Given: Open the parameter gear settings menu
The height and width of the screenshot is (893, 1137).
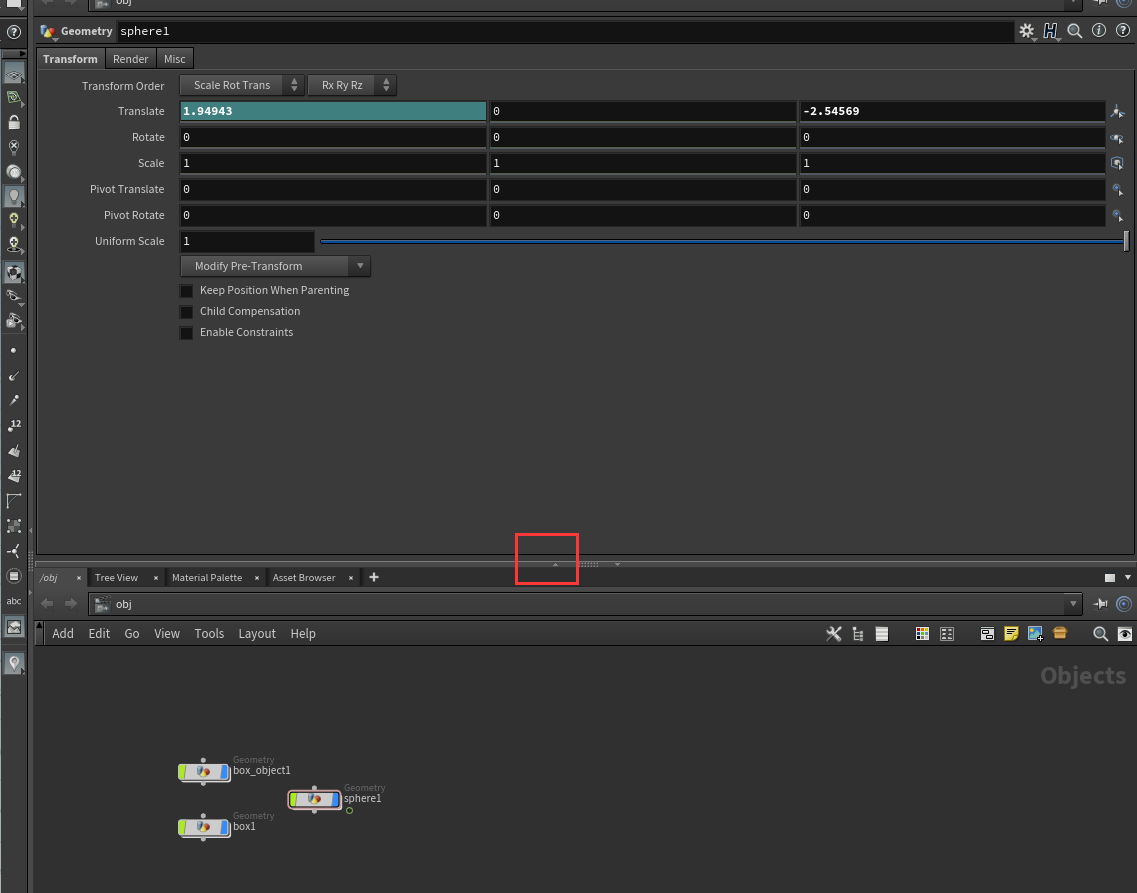Looking at the screenshot, I should tap(1026, 30).
